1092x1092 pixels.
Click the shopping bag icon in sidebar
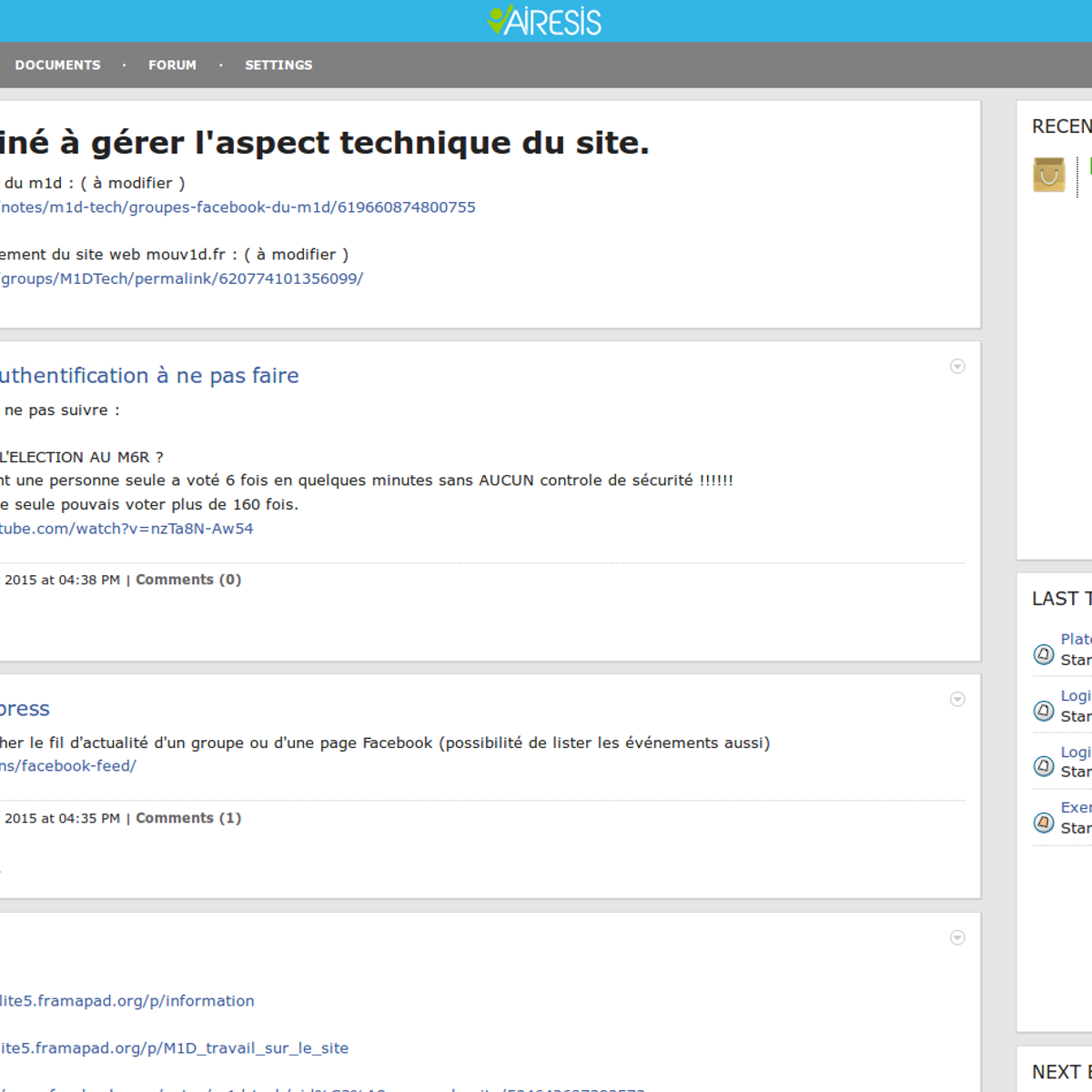click(x=1048, y=174)
